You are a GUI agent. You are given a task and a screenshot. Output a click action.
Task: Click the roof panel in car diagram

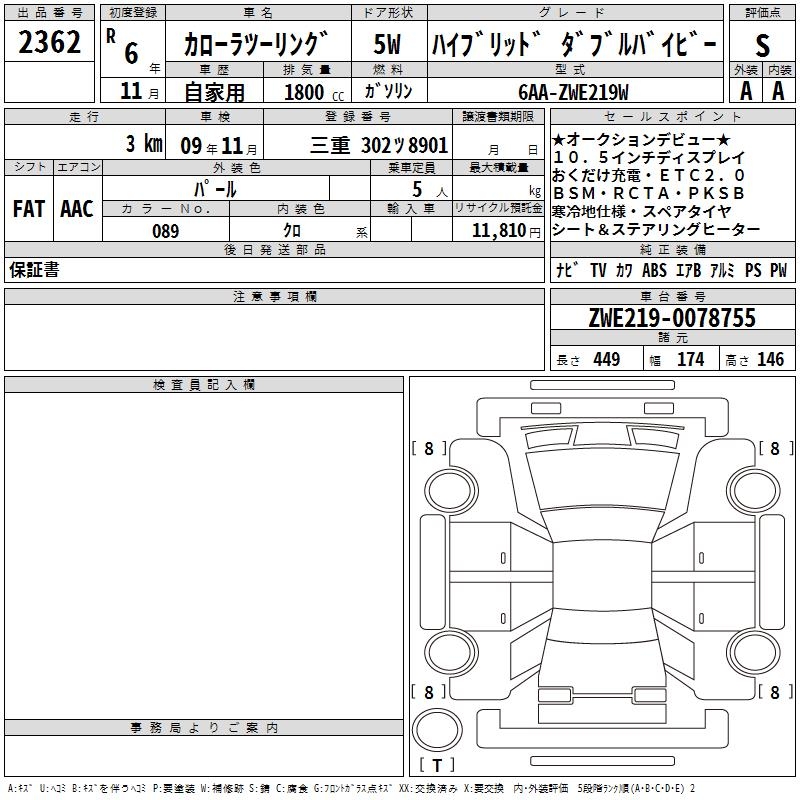602,576
